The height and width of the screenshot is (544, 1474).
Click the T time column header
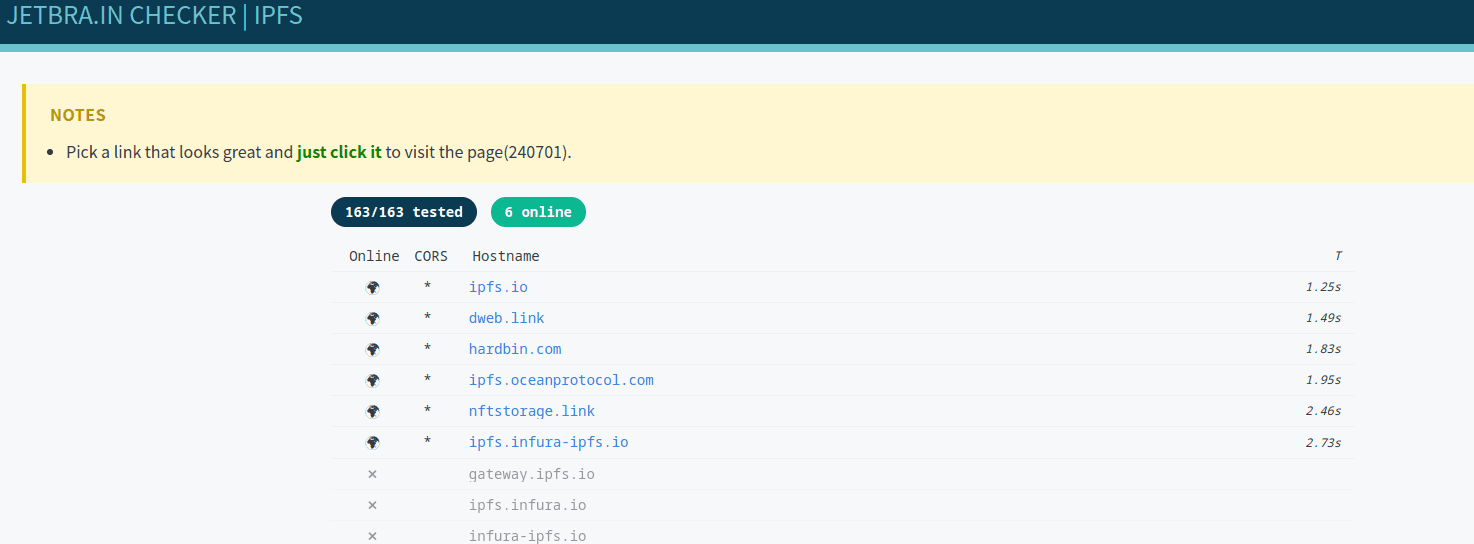pos(1338,256)
